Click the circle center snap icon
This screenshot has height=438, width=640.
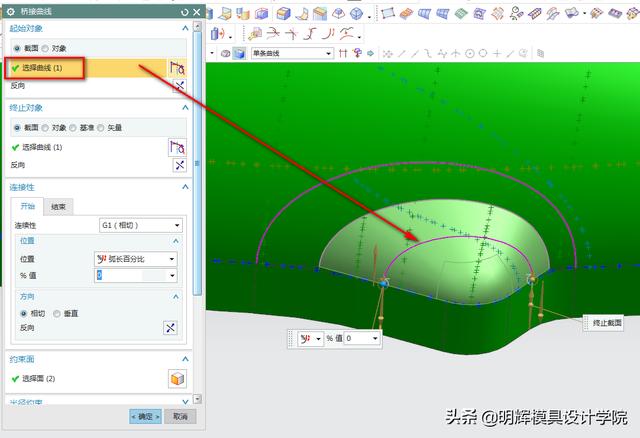470,53
